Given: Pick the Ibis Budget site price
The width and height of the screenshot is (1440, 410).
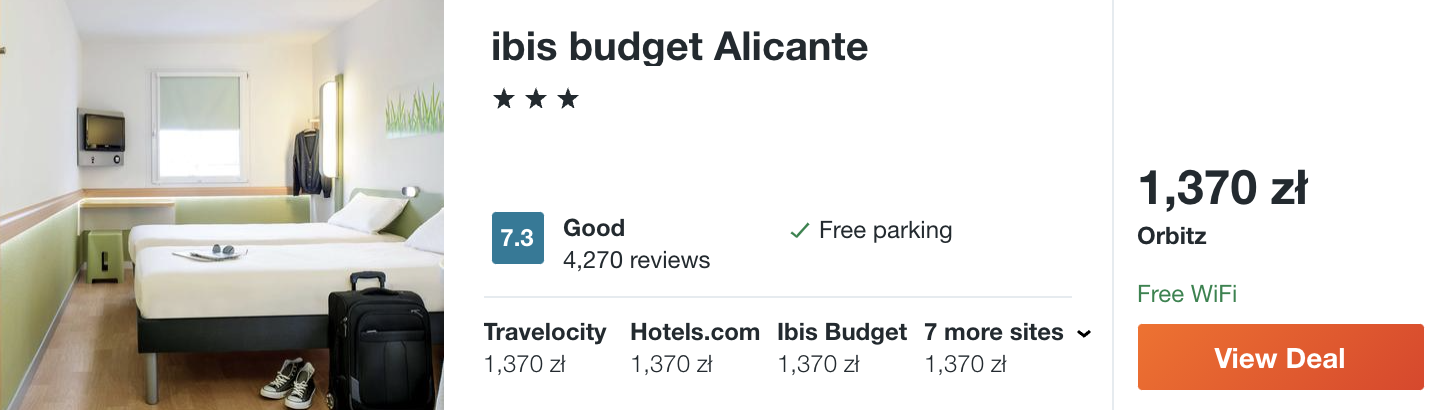Looking at the screenshot, I should tap(842, 348).
